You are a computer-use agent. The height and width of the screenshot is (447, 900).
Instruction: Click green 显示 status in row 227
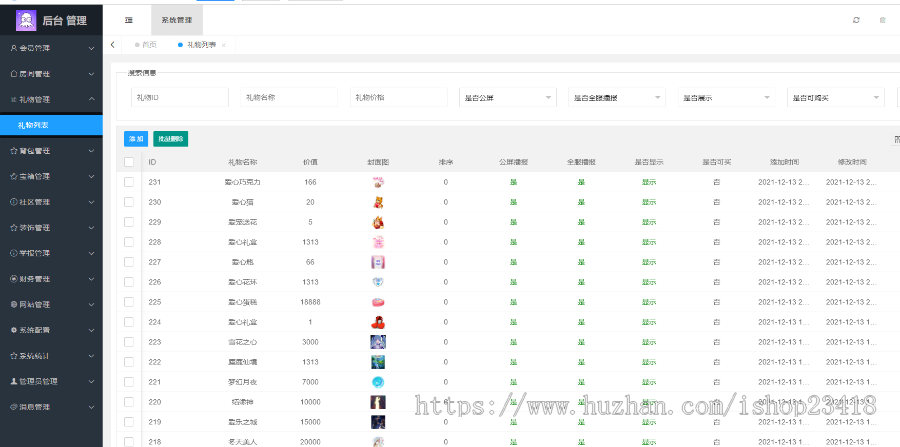coord(649,262)
